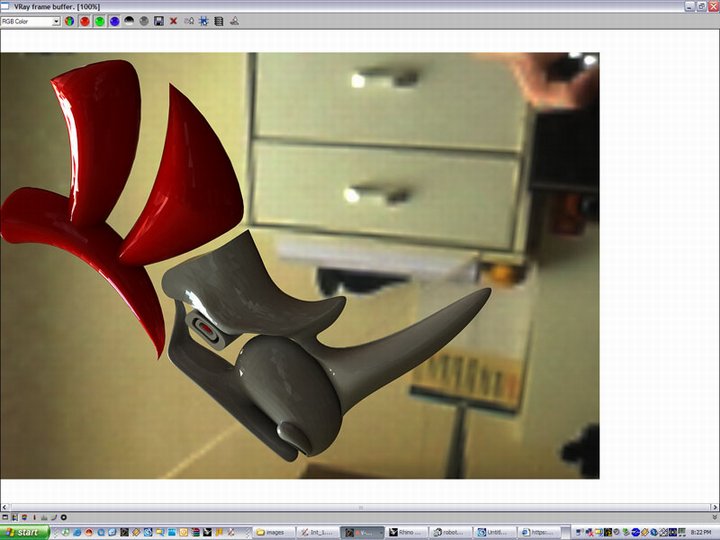Switch to the images taskbar window
The width and height of the screenshot is (720, 540).
click(x=274, y=532)
